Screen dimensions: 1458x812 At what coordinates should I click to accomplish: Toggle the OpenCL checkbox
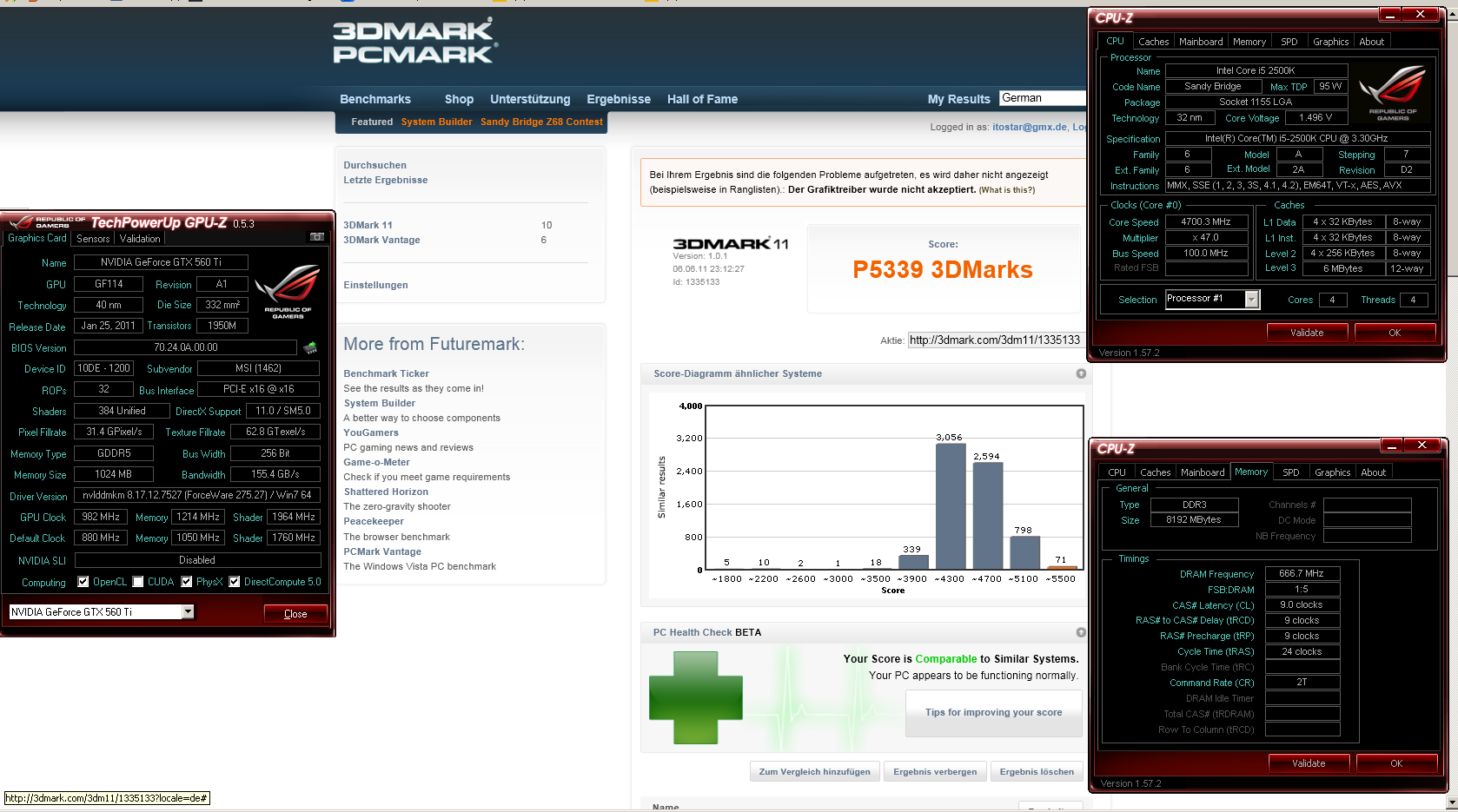click(83, 582)
